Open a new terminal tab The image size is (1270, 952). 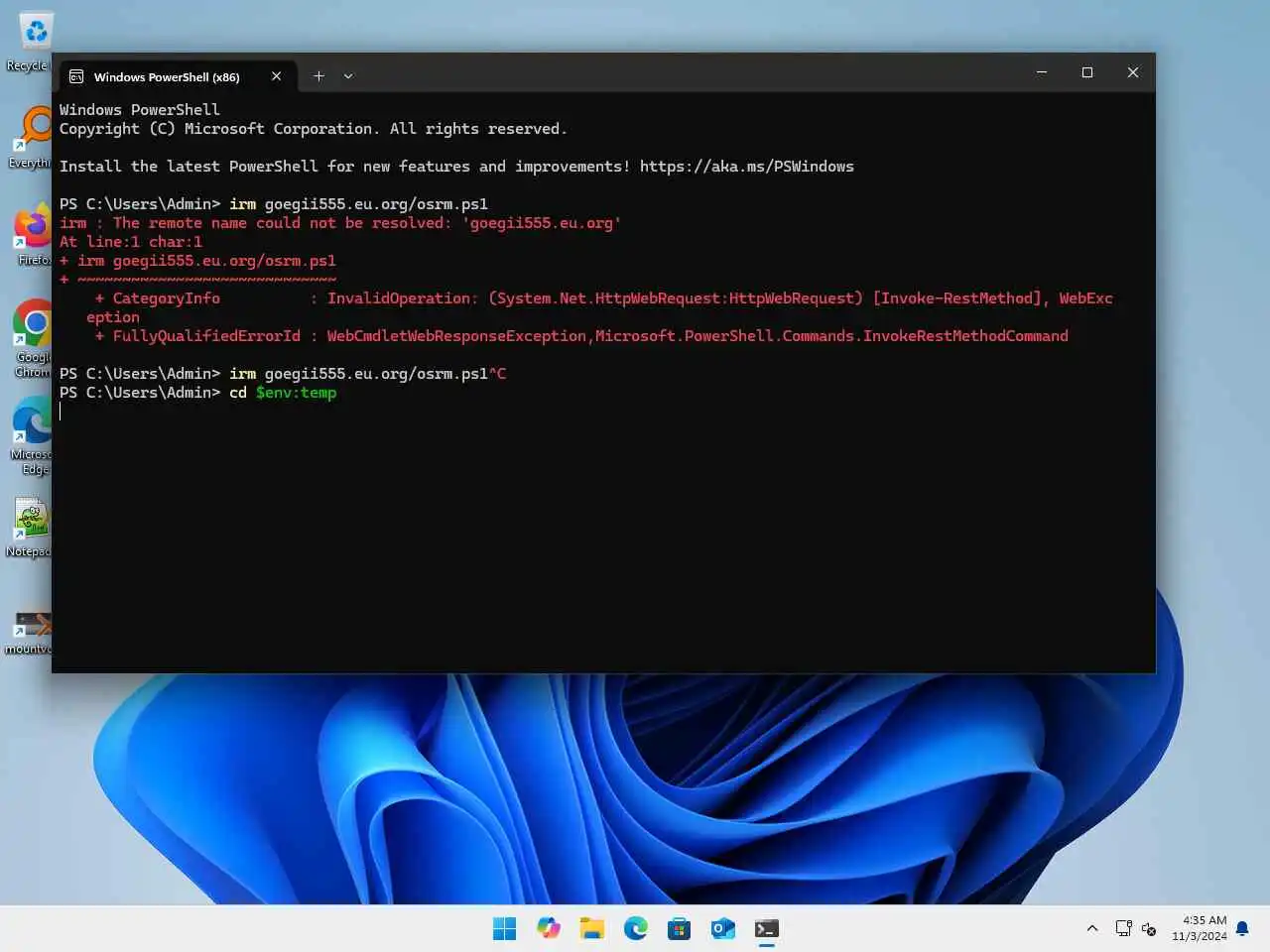318,76
